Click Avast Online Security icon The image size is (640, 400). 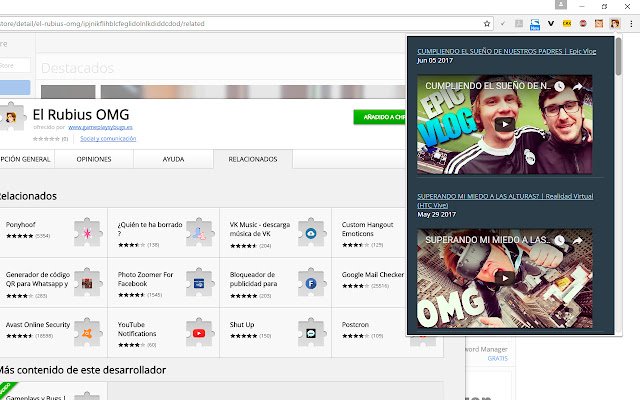coord(87,333)
